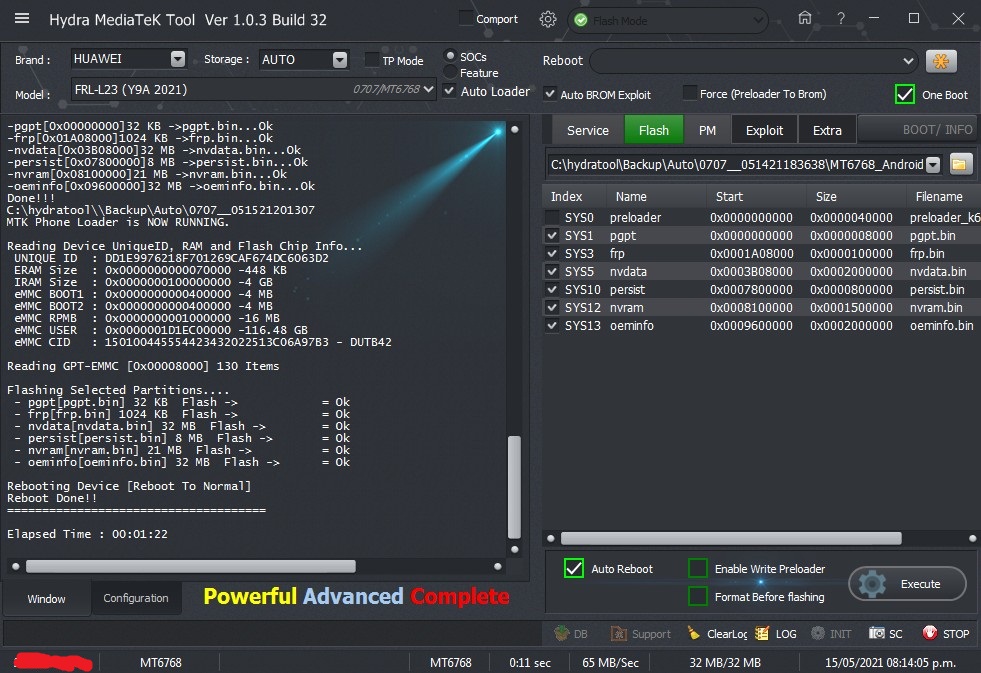Expand the Brand dropdown showing HUAWEI
Viewport: 981px width, 673px height.
coord(177,59)
